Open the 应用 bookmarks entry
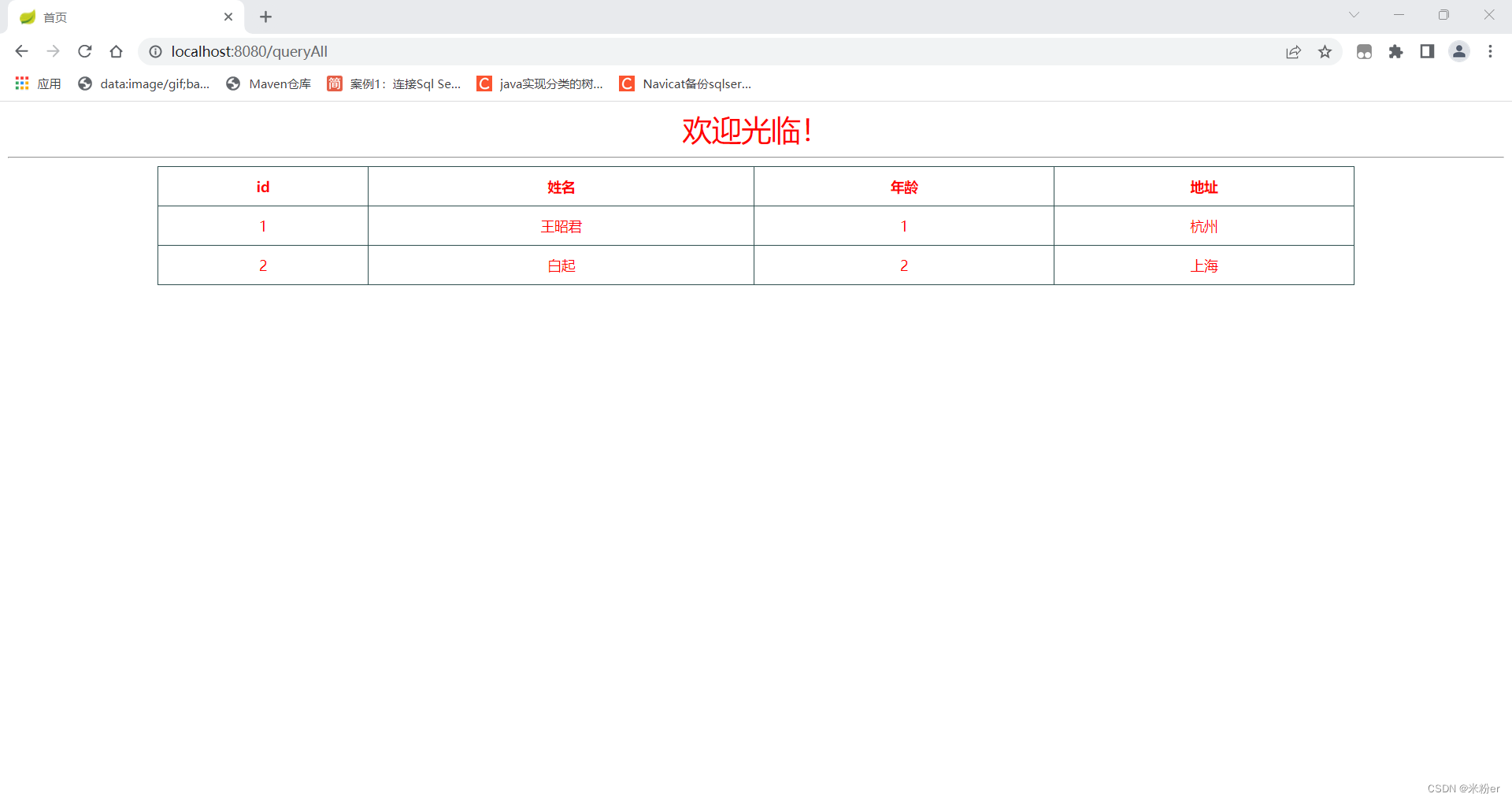The image size is (1512, 801). [49, 83]
